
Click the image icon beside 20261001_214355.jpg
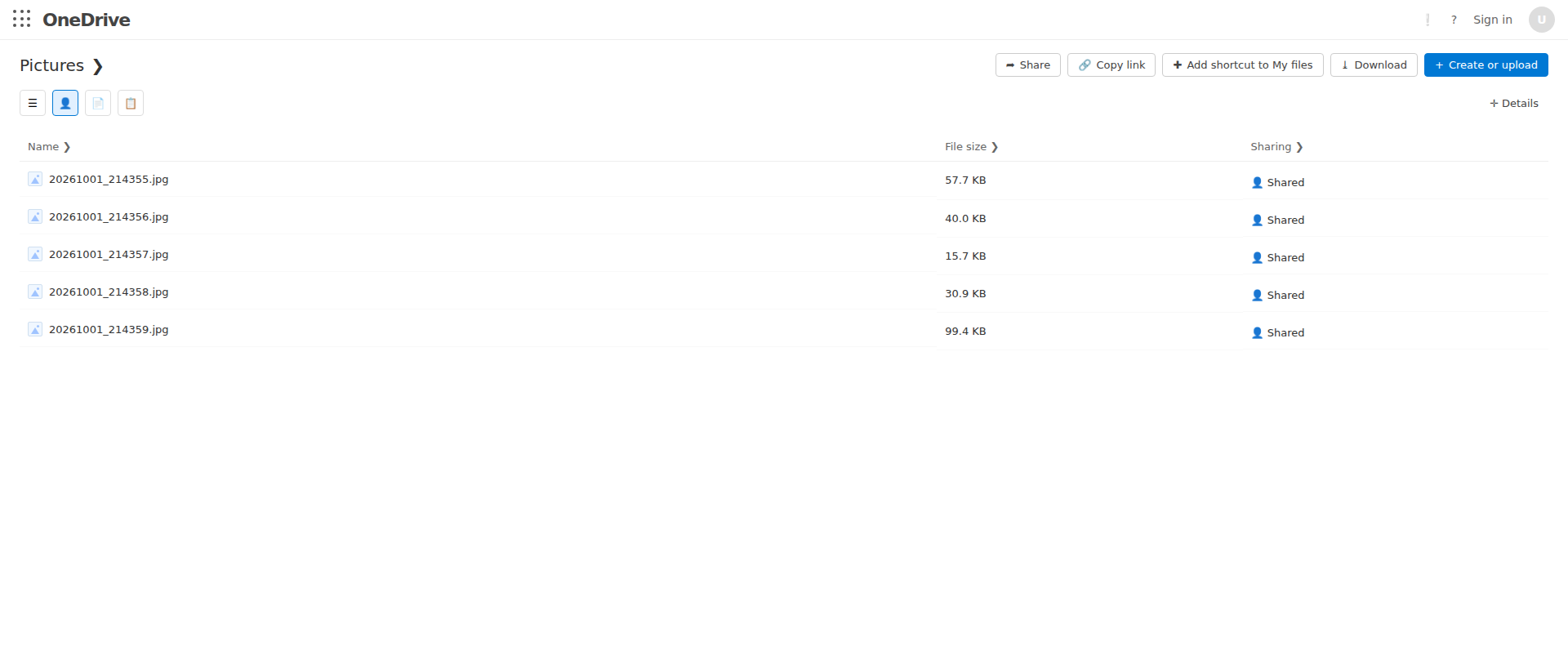click(35, 179)
